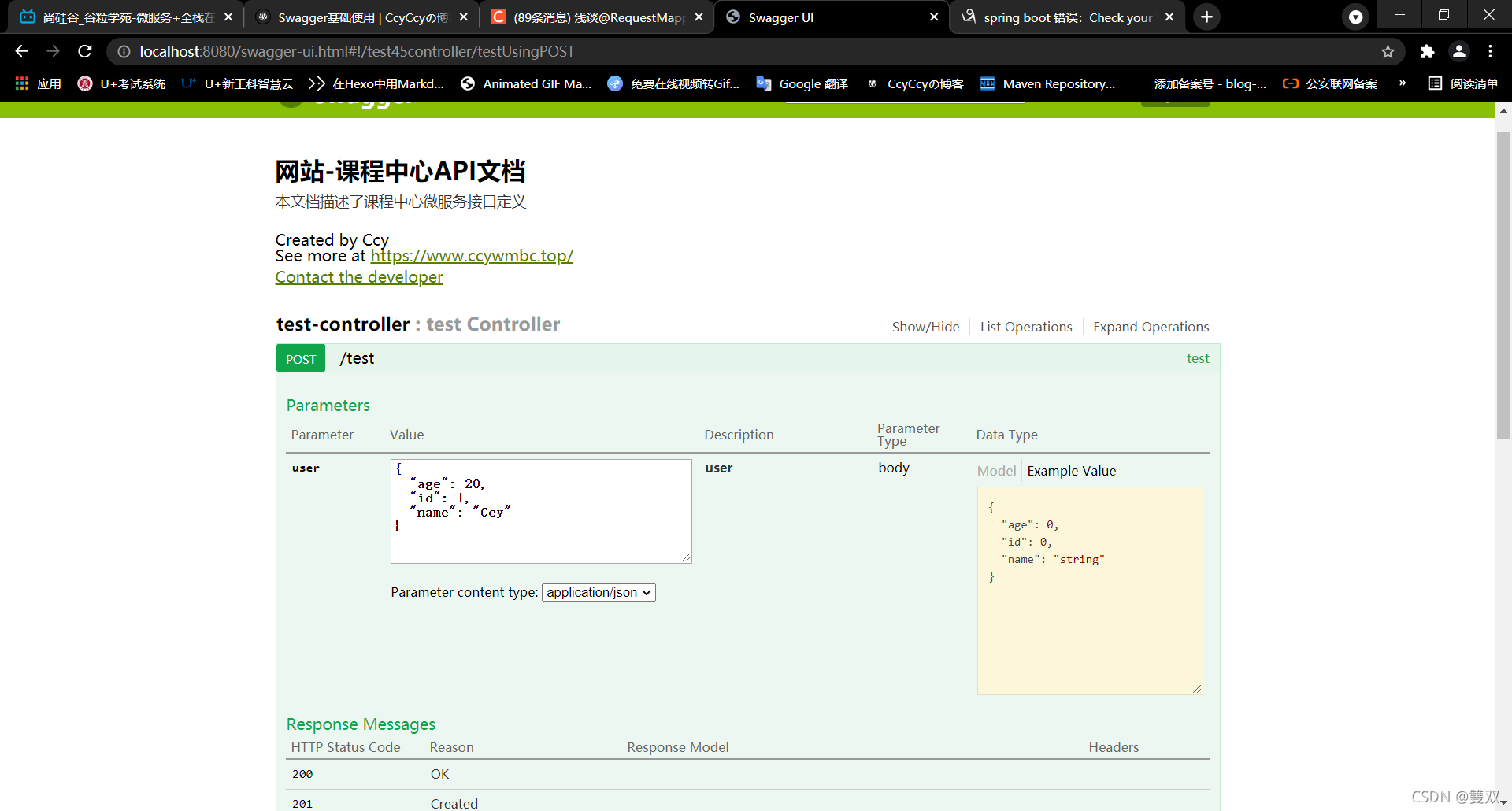Click the green POST method badge
The height and width of the screenshot is (811, 1512).
[x=301, y=358]
